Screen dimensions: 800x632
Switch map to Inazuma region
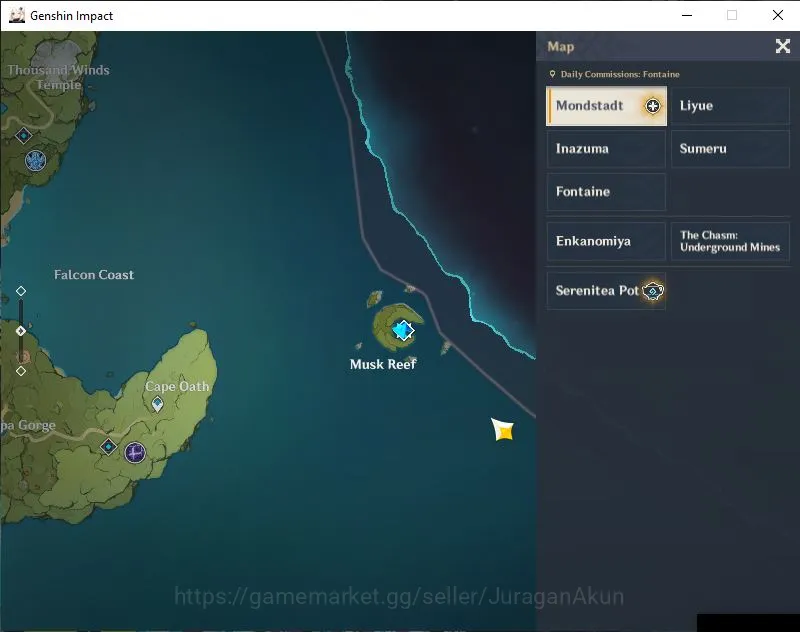[606, 149]
